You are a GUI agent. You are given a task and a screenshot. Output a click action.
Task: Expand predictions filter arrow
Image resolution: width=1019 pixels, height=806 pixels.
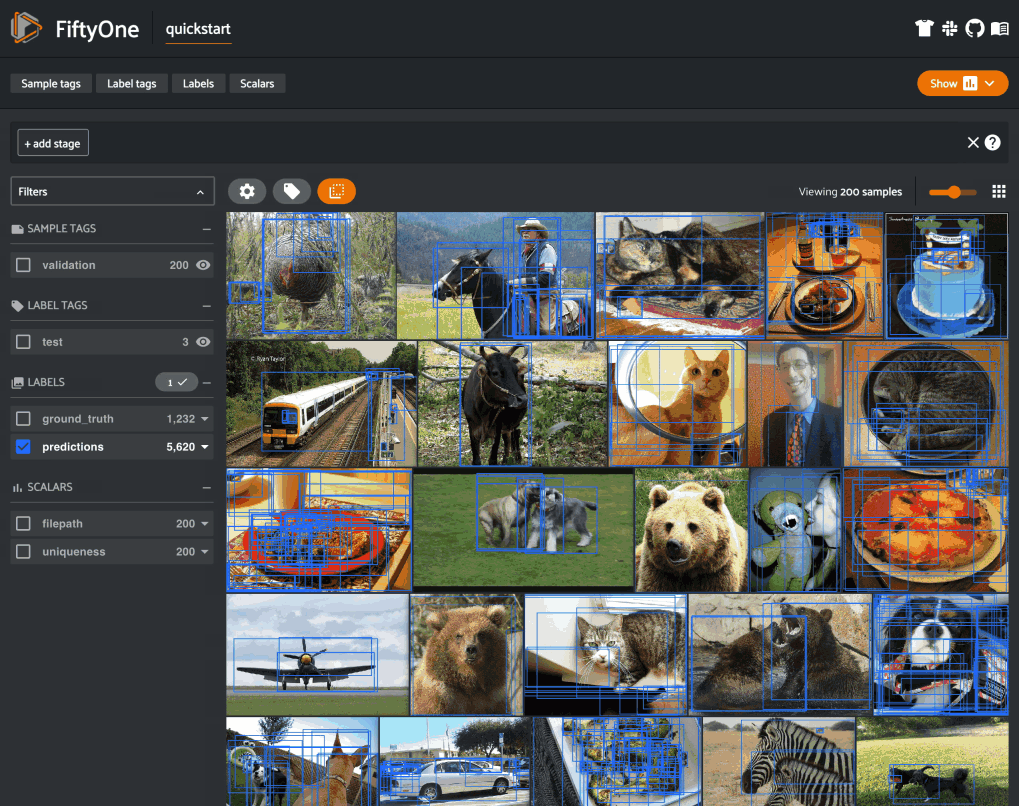[205, 447]
